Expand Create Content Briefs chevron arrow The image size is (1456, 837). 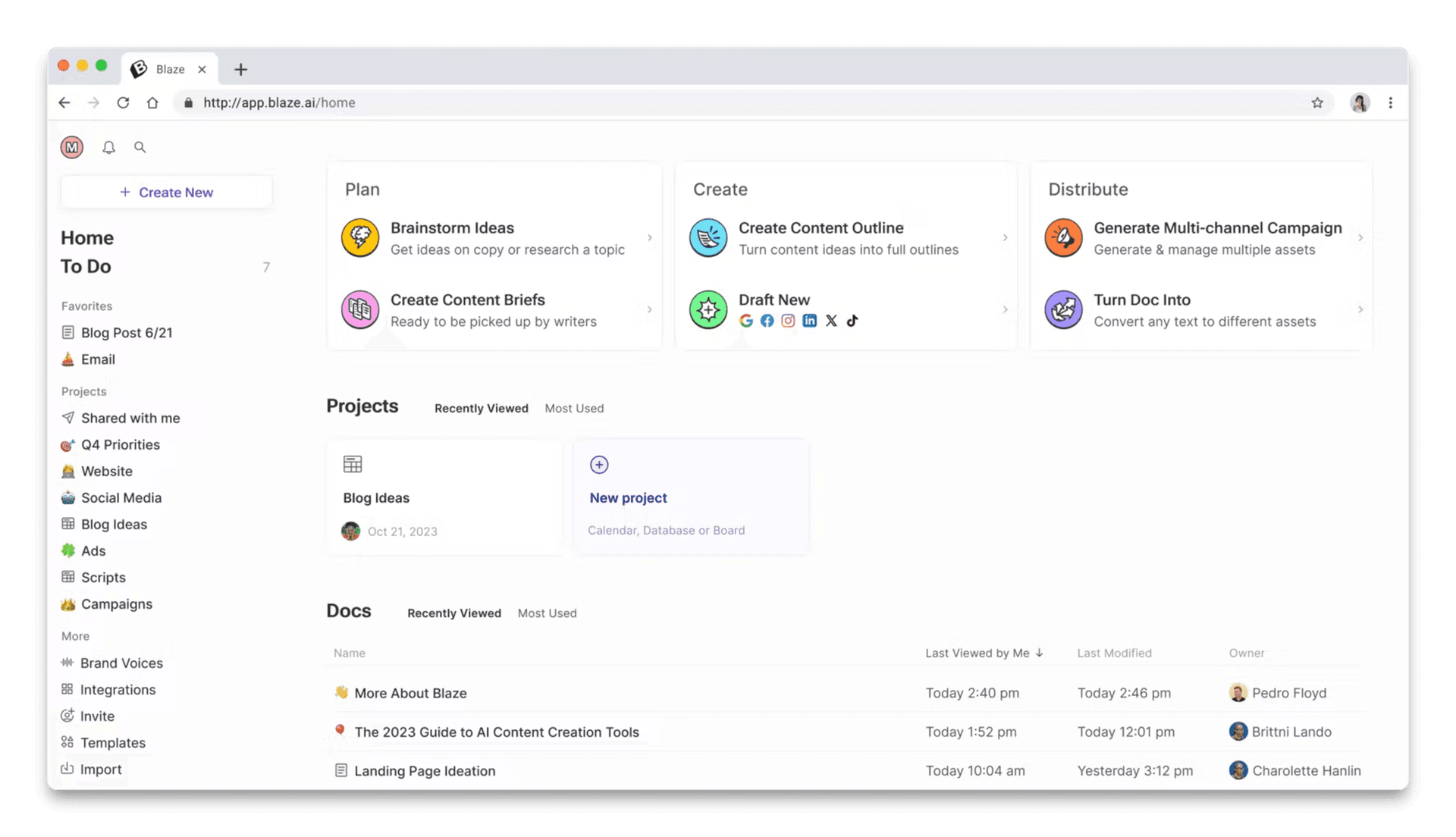(650, 309)
